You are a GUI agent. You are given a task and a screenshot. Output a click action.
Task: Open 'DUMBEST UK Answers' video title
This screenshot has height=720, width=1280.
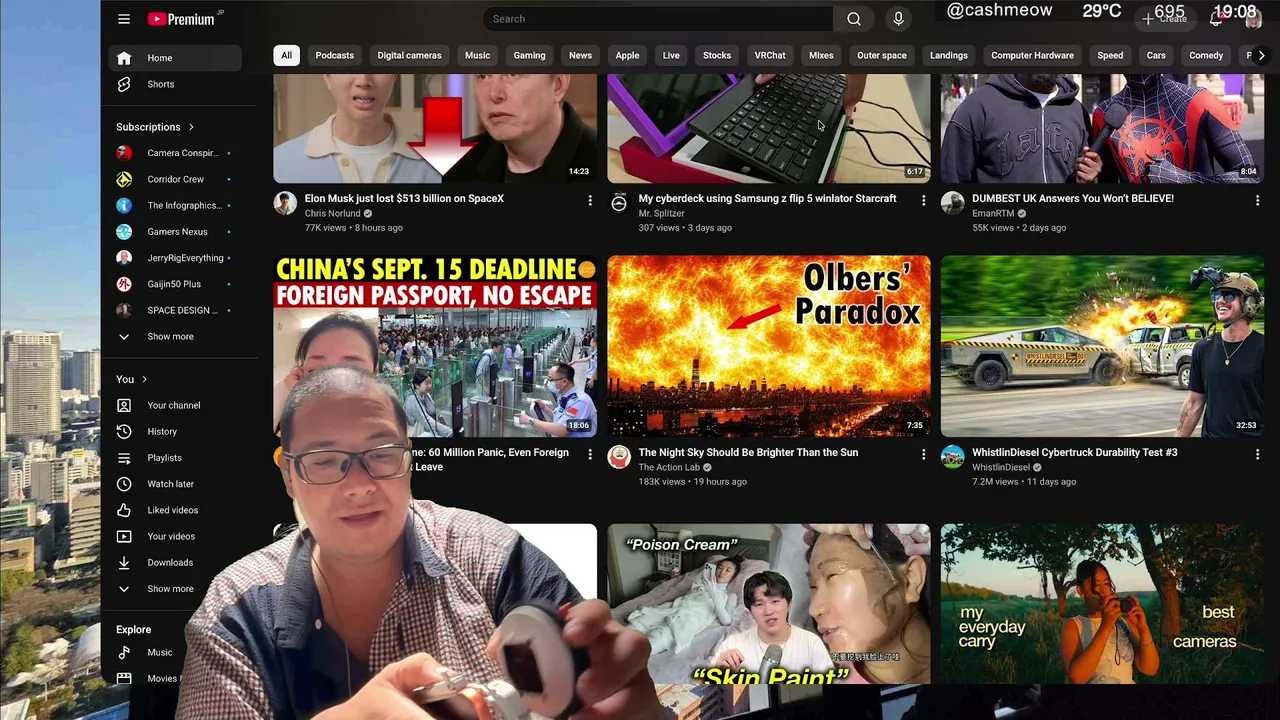(x=1073, y=198)
